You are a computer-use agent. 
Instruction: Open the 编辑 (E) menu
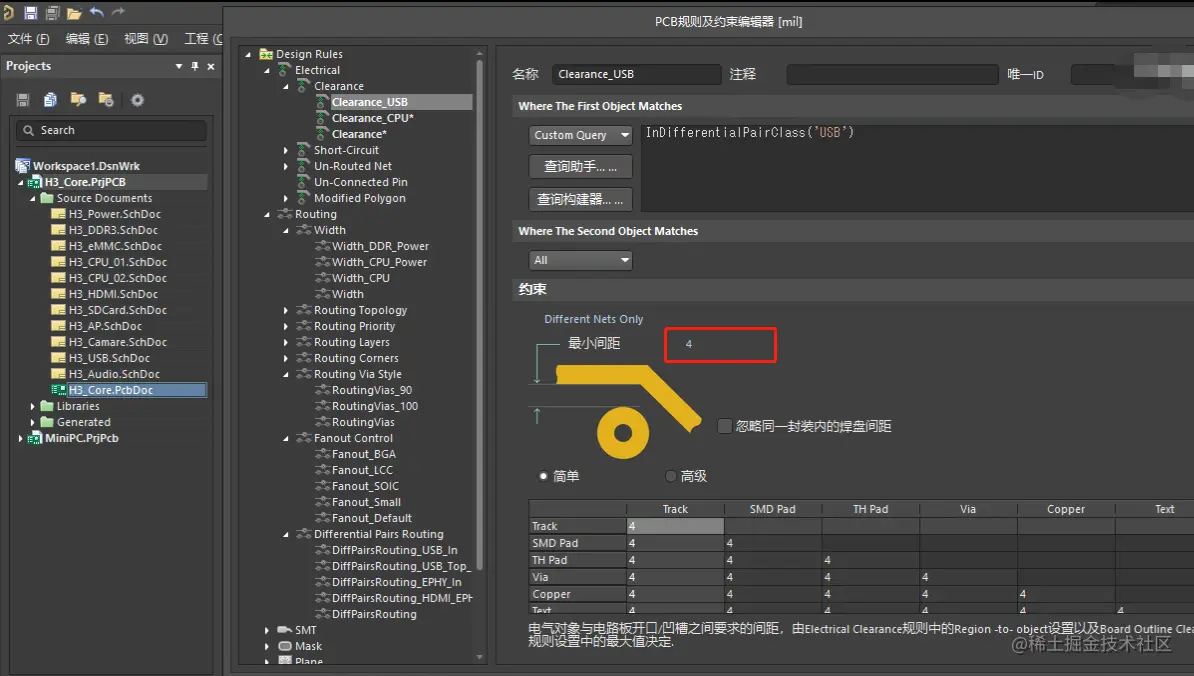pyautogui.click(x=87, y=39)
